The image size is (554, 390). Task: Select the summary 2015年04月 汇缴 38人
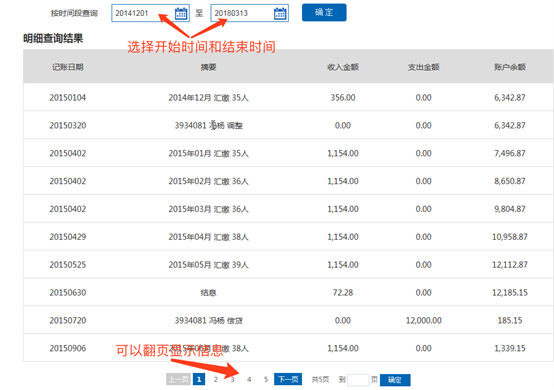(208, 237)
